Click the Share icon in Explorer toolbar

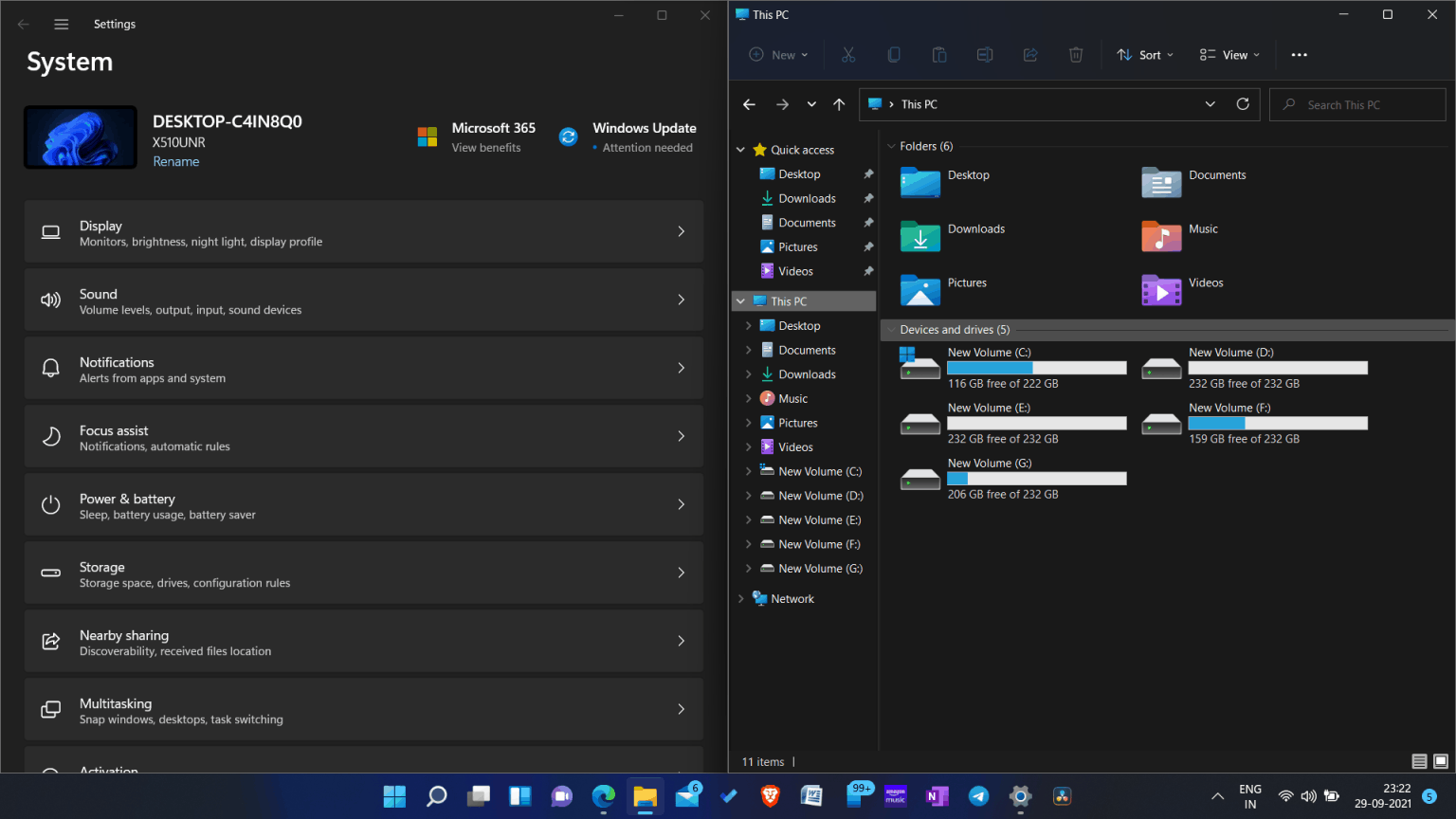[1030, 54]
